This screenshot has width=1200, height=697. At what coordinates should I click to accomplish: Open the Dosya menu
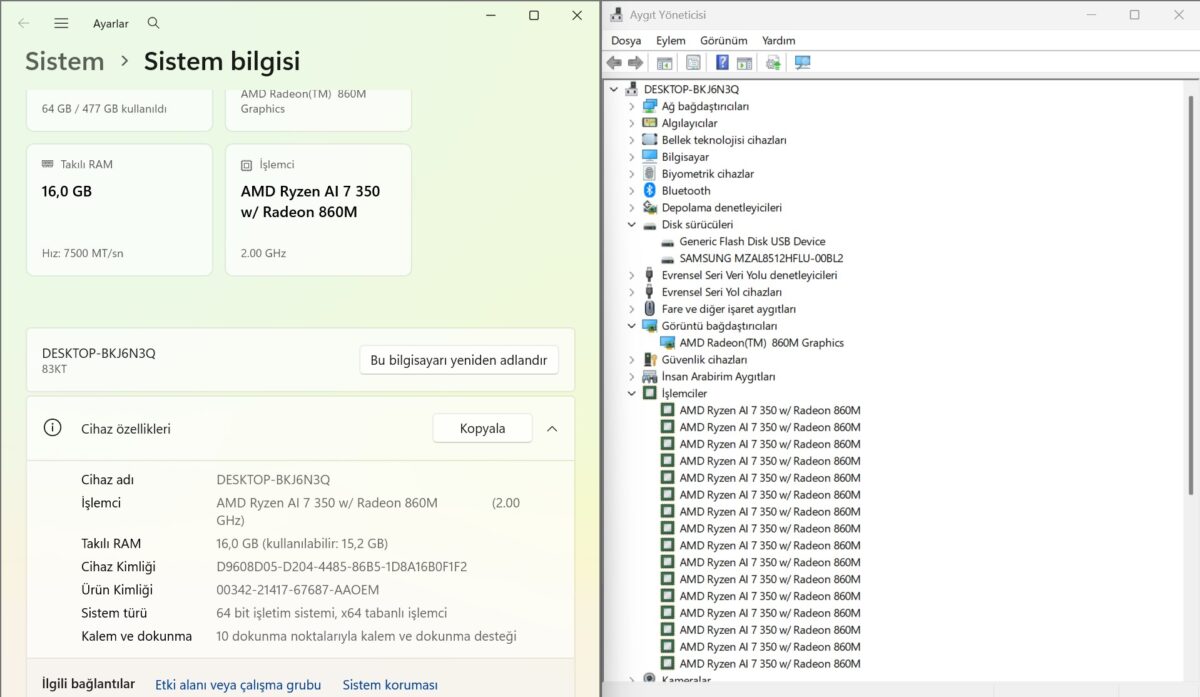point(626,40)
